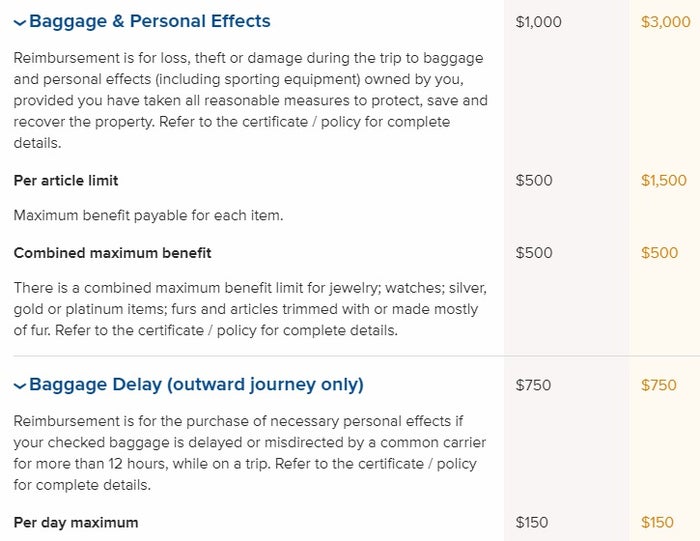
Task: Select the $3,000 baggage coverage amount
Action: coord(666,22)
